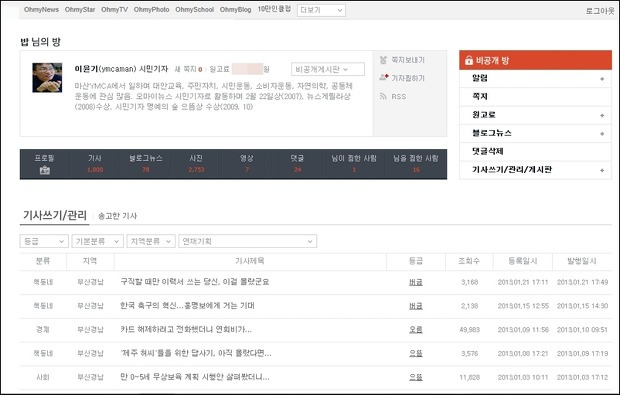
Task: Click view count 49,983
Action: pyautogui.click(x=469, y=330)
